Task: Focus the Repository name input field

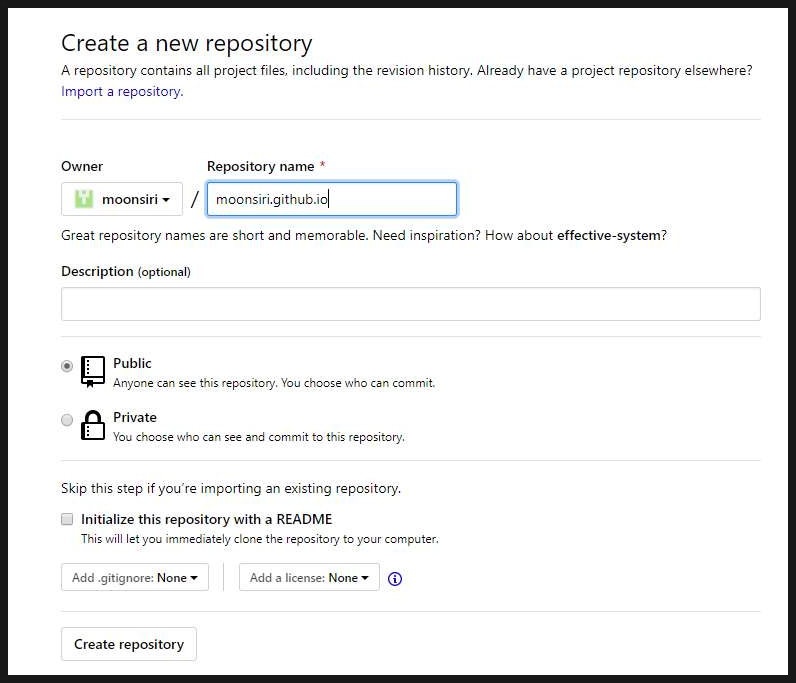Action: click(x=332, y=199)
